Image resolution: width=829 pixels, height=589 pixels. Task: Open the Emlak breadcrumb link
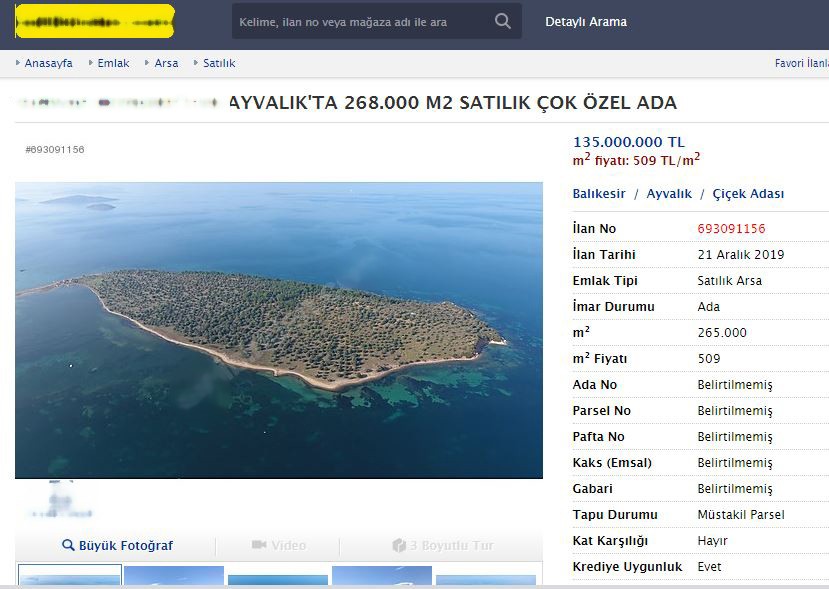point(112,62)
